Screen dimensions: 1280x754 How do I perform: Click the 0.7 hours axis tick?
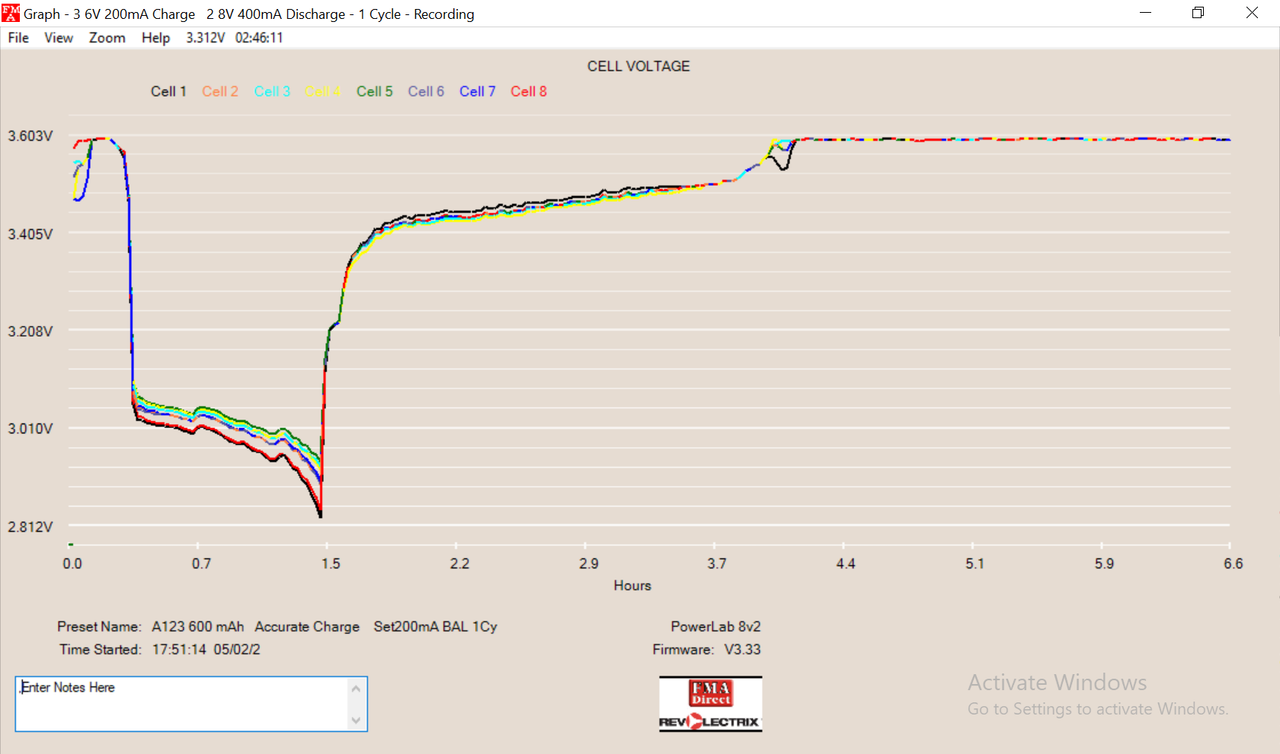pos(201,564)
